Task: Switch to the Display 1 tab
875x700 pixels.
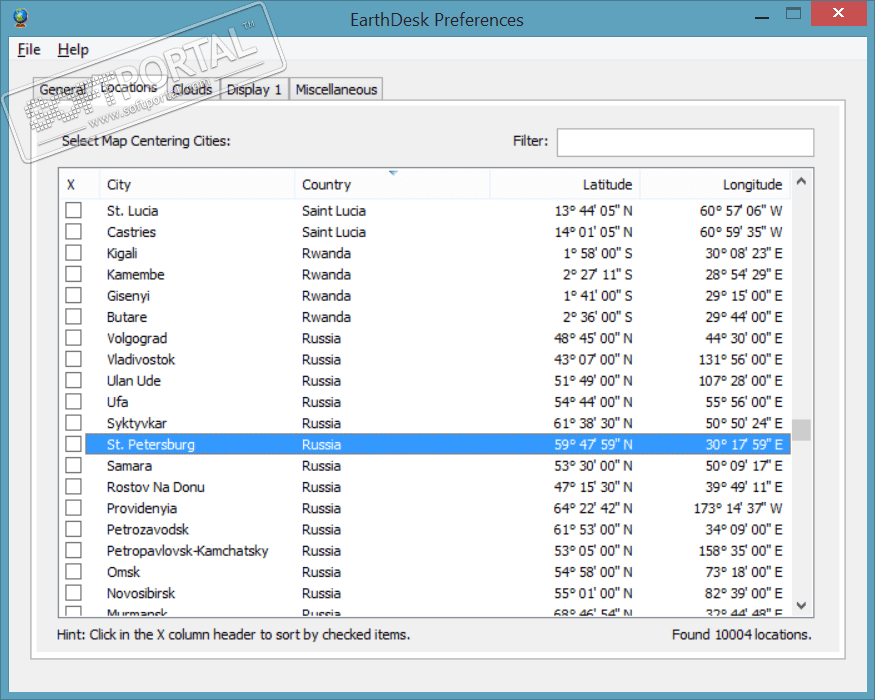Action: (254, 89)
